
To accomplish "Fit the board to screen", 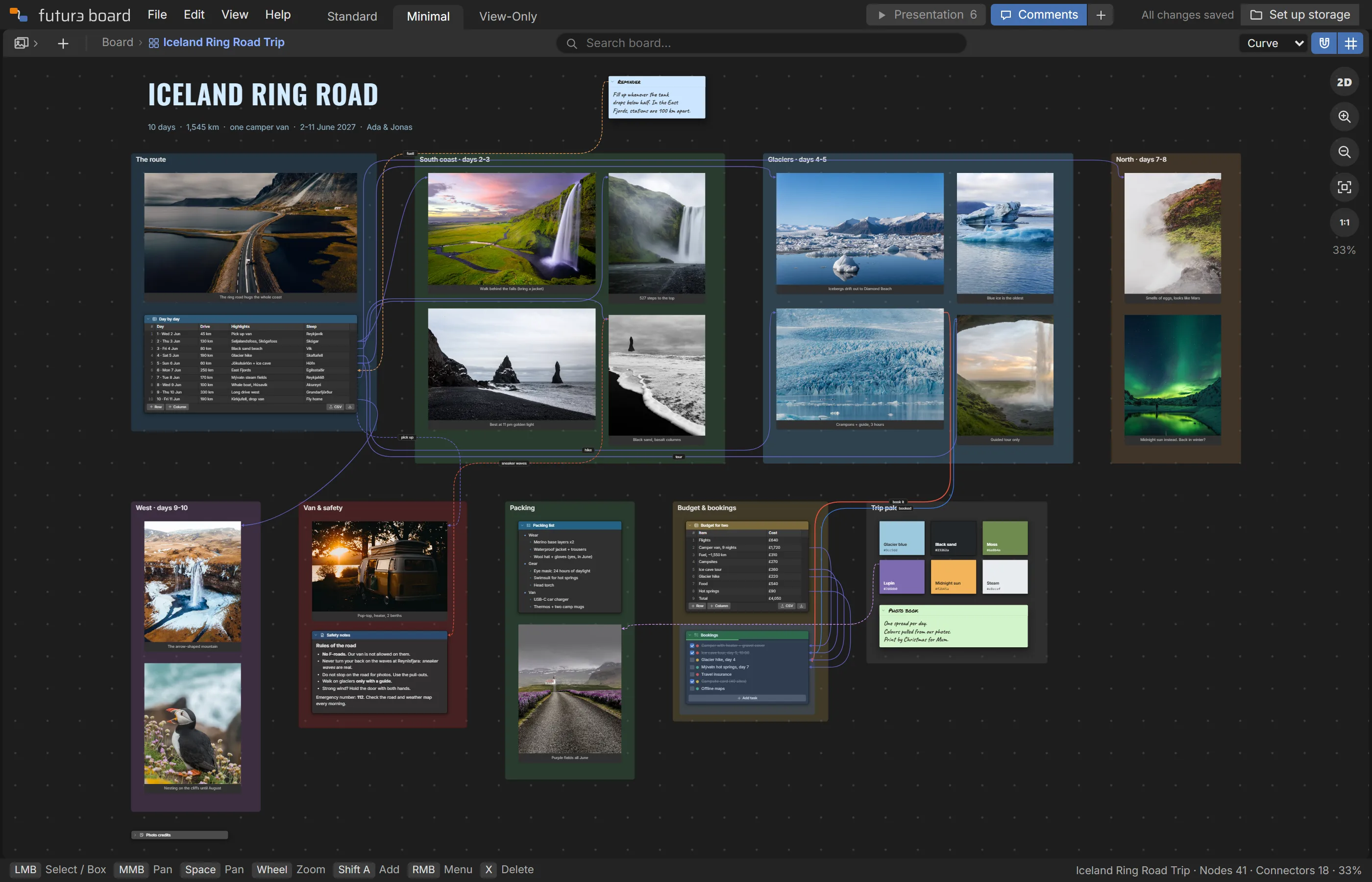I will tap(1344, 187).
